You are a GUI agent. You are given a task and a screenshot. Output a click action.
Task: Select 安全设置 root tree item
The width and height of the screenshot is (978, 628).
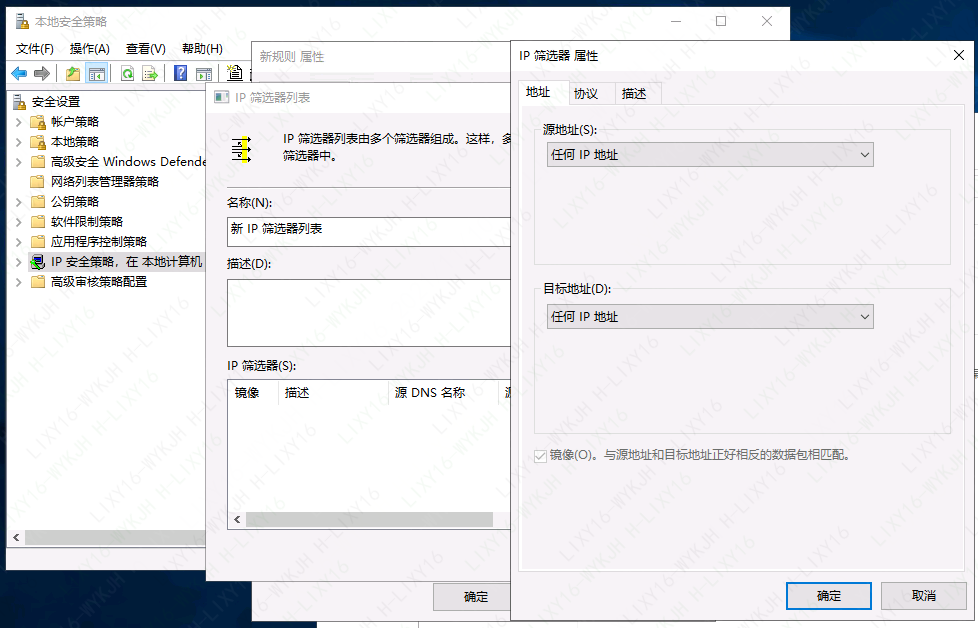[56, 102]
